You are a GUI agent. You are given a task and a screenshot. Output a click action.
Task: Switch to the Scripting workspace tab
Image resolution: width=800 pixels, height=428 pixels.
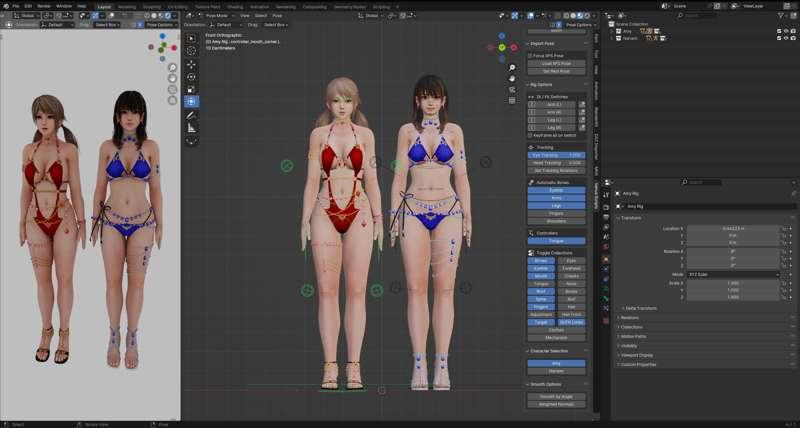click(x=381, y=7)
